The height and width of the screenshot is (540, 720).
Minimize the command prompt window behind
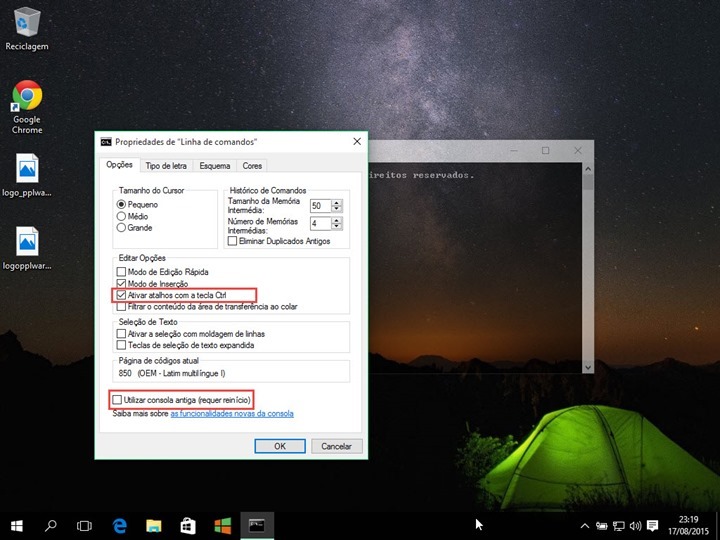(514, 151)
